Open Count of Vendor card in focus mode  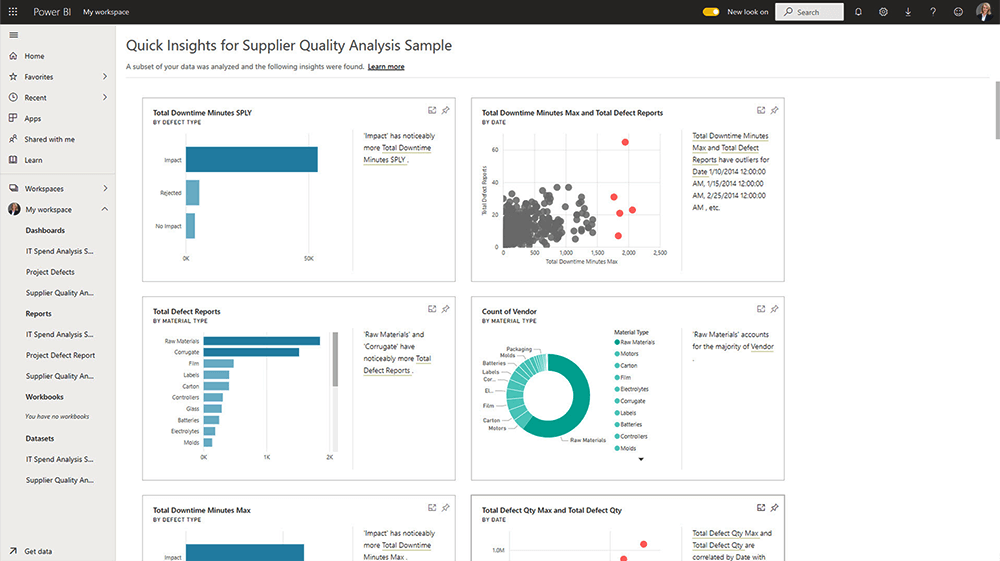(761, 309)
